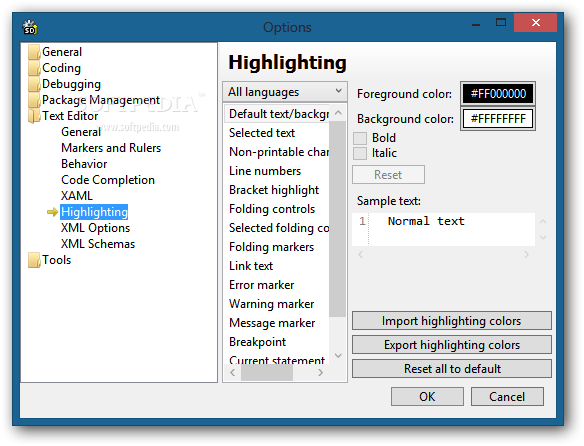Image resolution: width=584 pixels, height=446 pixels.
Task: Toggle the Bold checkbox
Action: (x=360, y=138)
